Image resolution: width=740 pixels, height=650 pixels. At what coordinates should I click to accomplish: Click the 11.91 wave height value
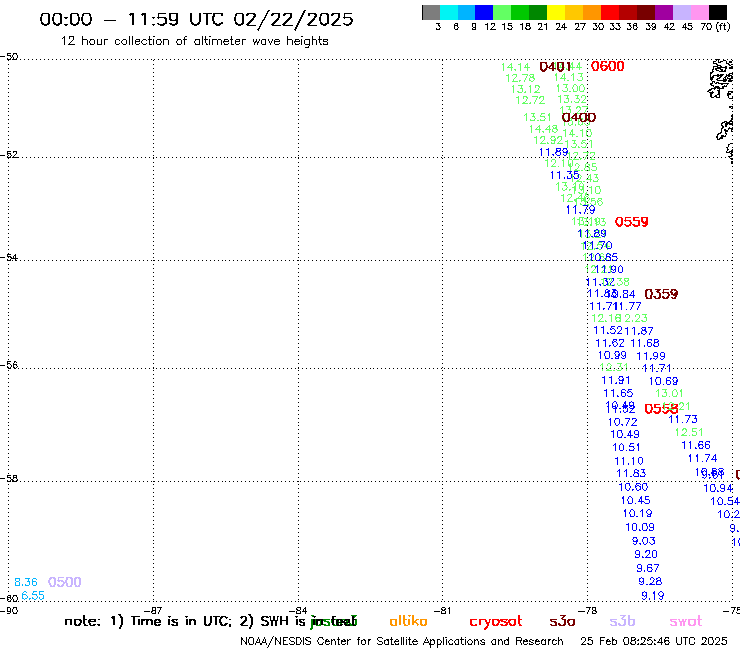[616, 380]
